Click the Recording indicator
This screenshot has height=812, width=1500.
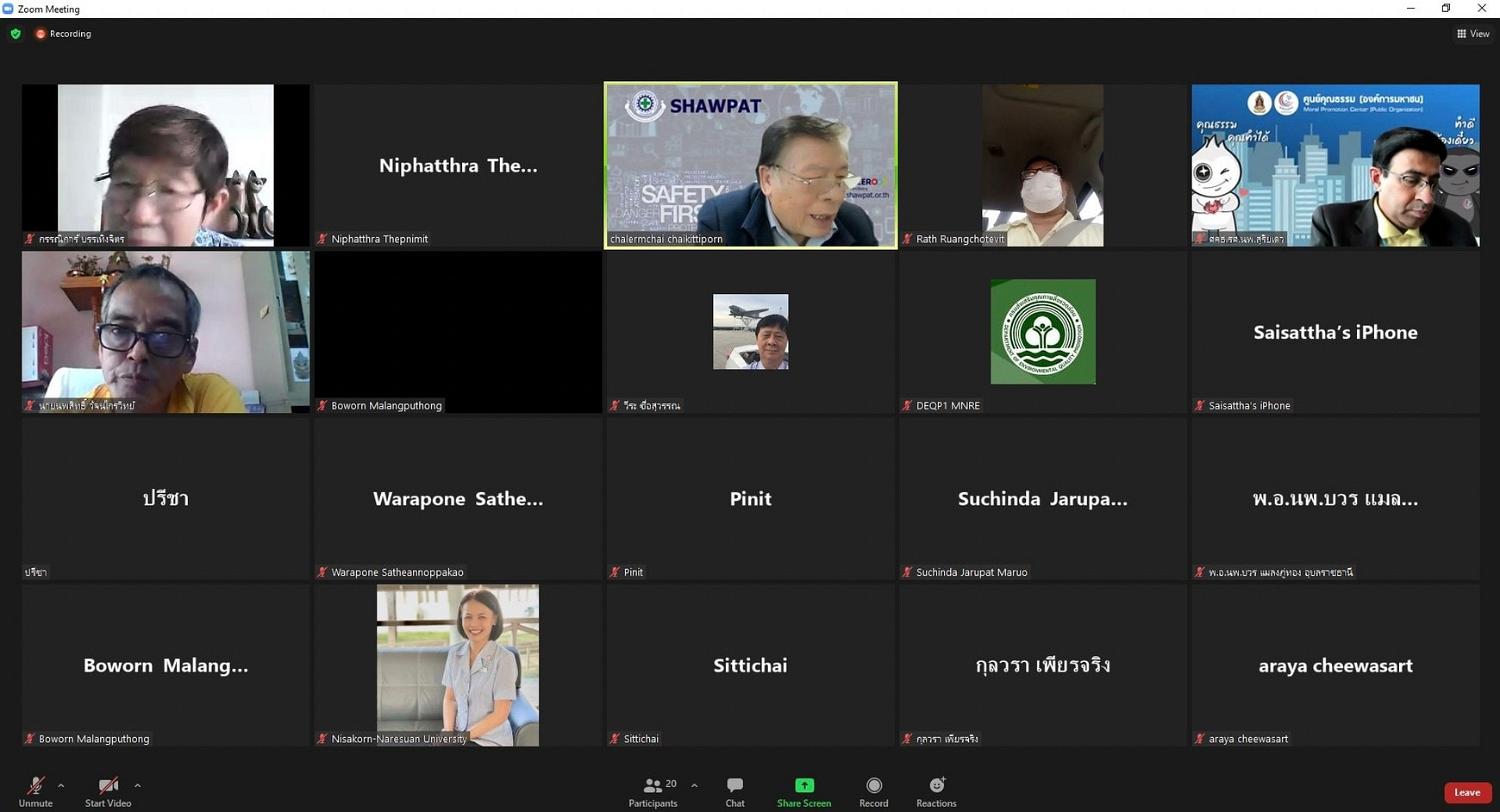63,34
